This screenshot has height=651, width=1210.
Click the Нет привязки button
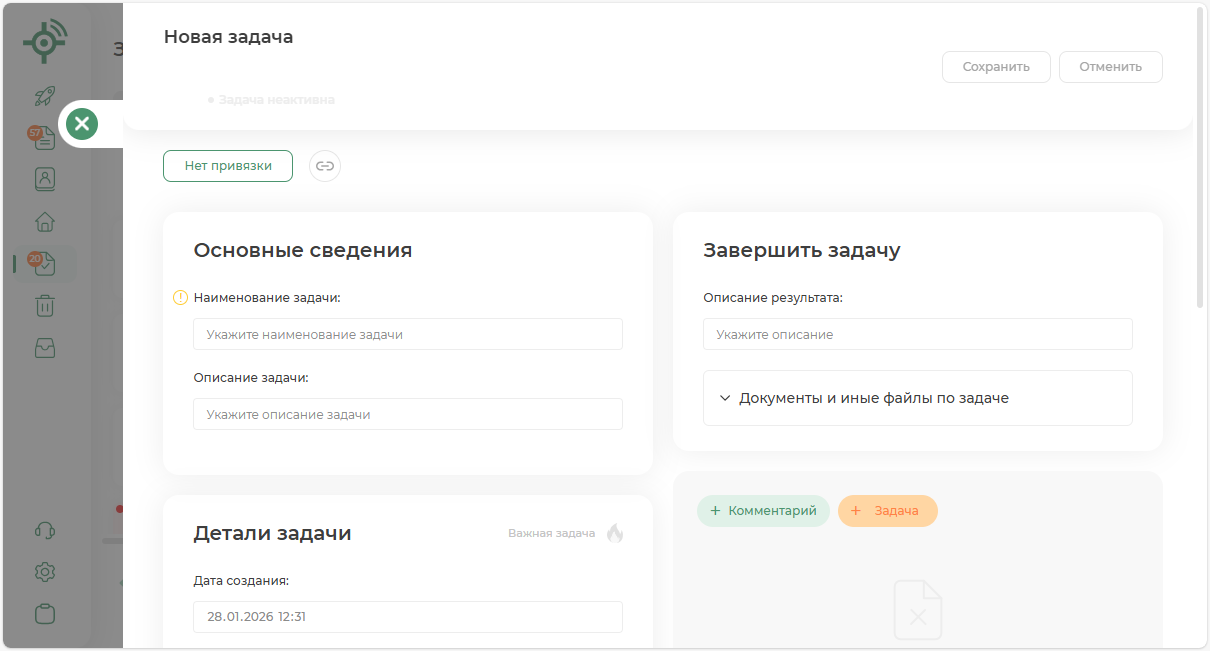[228, 166]
